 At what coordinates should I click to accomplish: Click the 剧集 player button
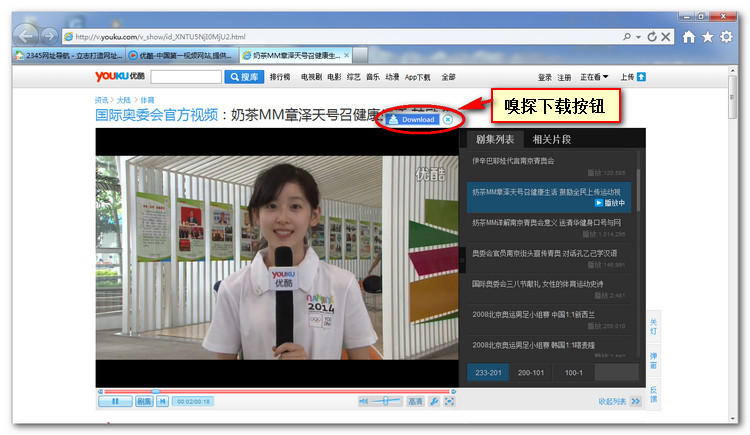click(x=144, y=402)
